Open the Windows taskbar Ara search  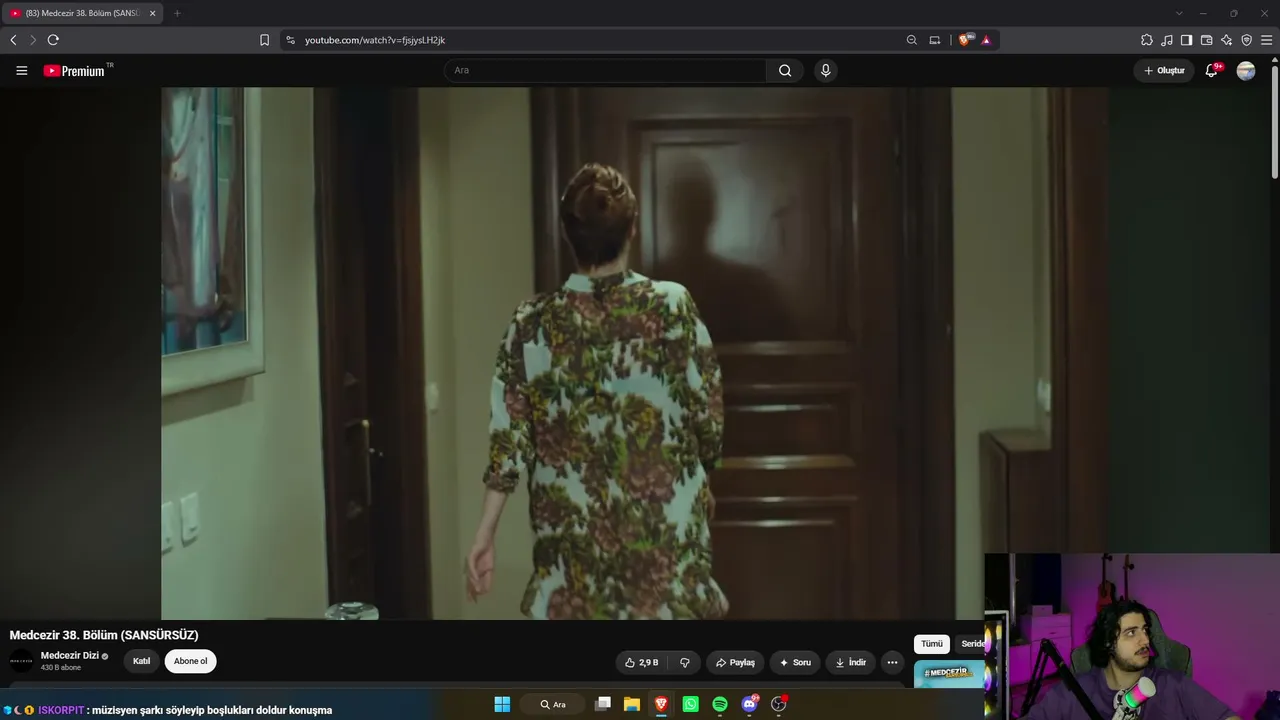553,704
